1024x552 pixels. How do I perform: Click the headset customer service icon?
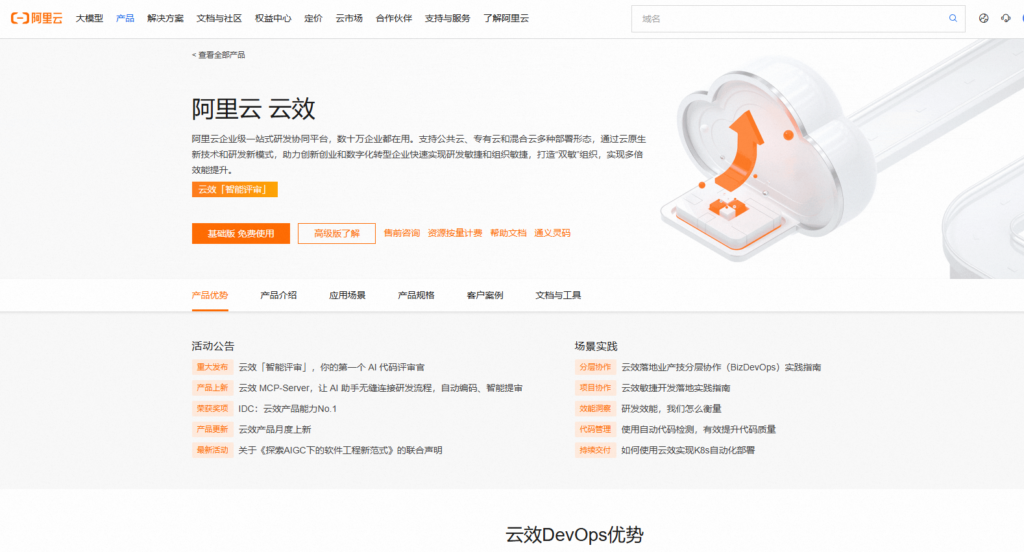[1005, 18]
